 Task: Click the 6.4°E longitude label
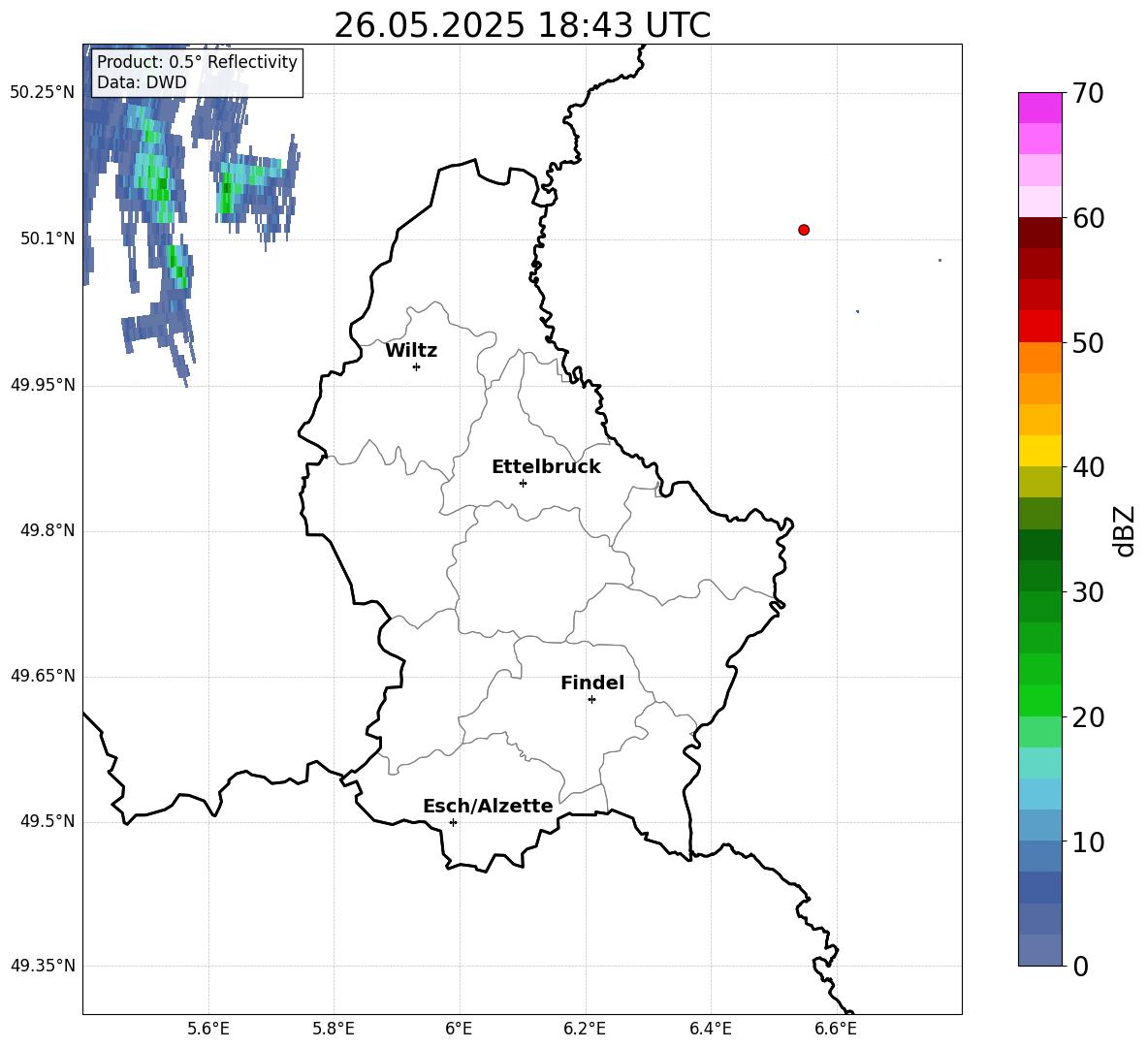(x=710, y=1029)
